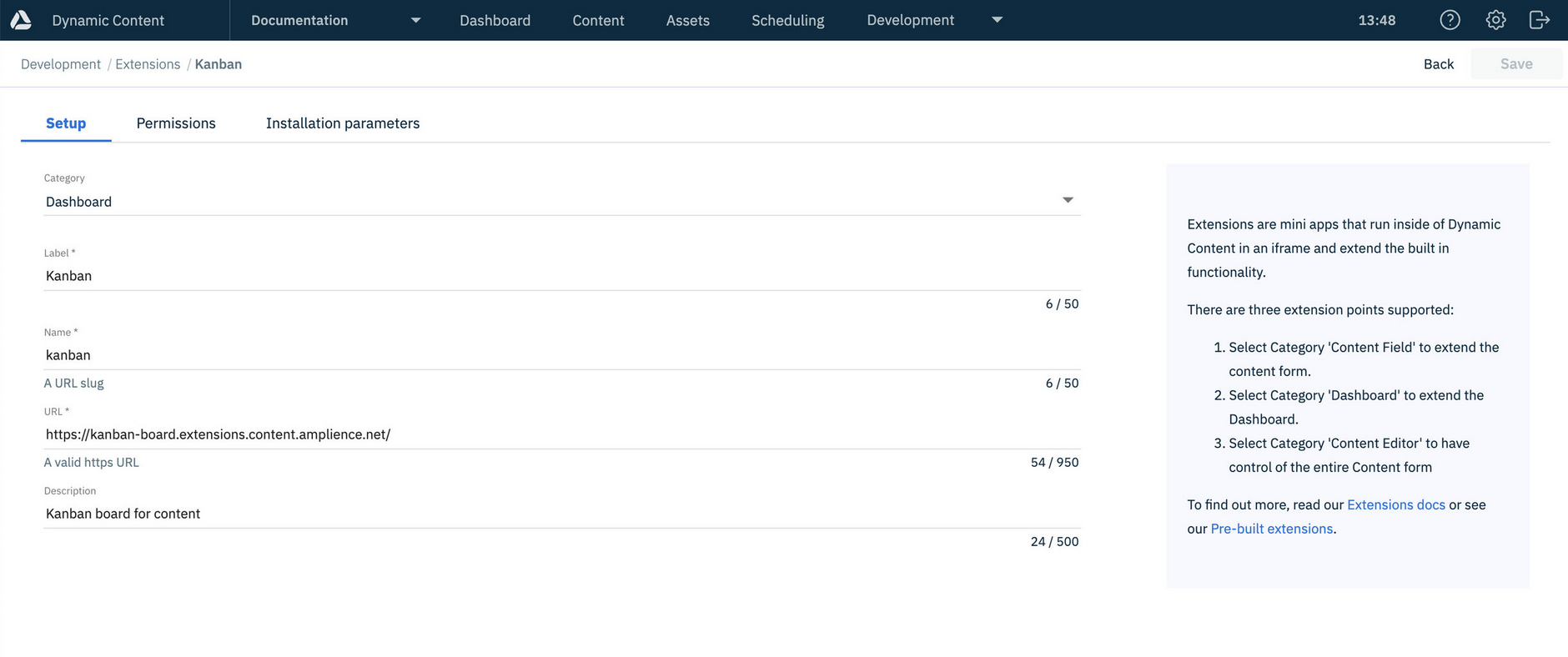
Task: Open the help question mark icon
Action: coord(1450,20)
